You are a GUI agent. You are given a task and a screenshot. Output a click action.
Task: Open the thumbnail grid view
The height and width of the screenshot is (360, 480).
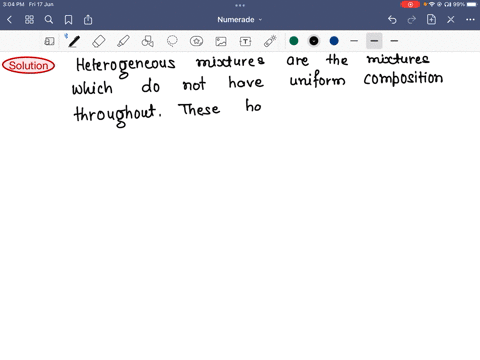(x=29, y=20)
